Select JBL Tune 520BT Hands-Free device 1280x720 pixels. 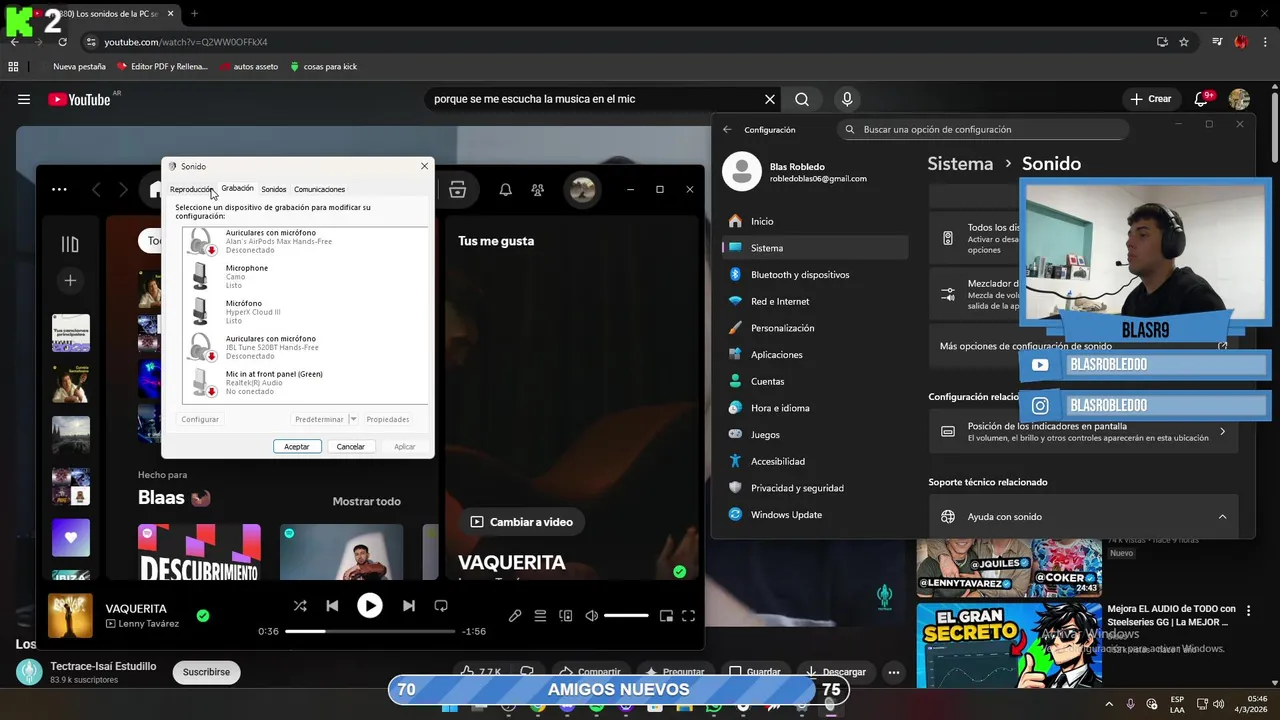tap(305, 347)
